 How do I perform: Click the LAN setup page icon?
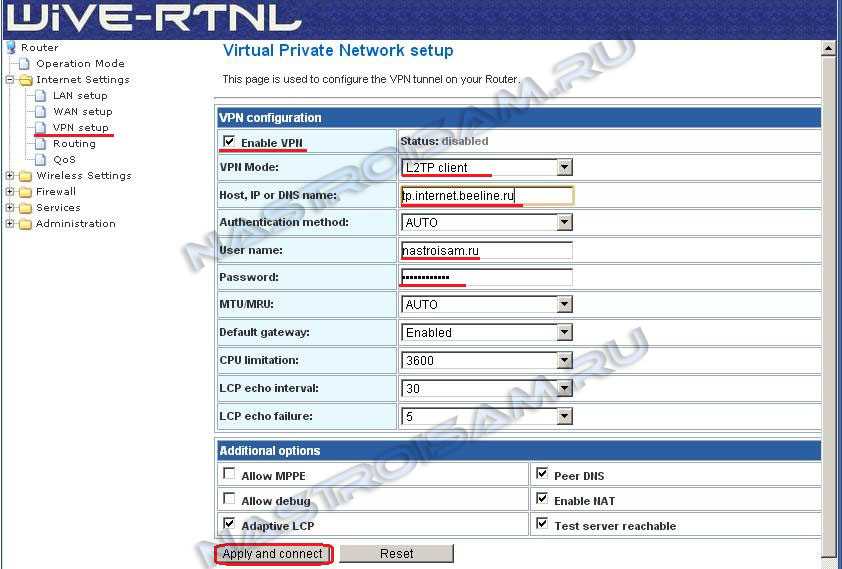pos(41,96)
